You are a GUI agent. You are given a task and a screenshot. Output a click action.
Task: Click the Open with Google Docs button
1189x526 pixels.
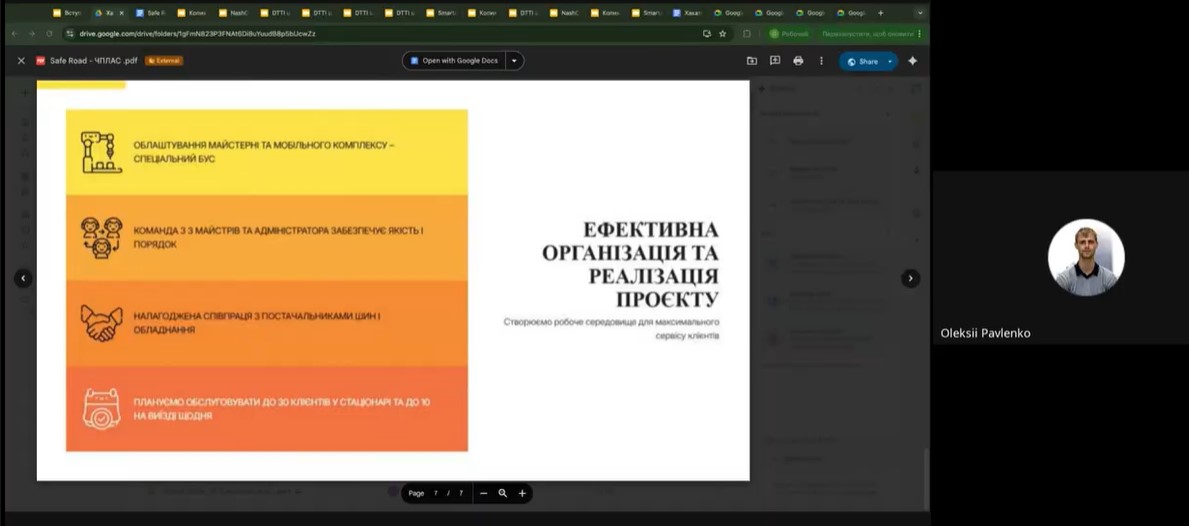coord(454,61)
